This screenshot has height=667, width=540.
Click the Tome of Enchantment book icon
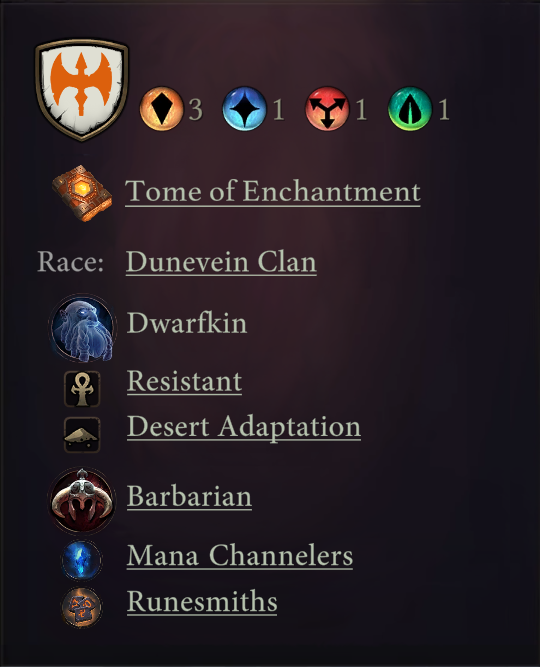[x=82, y=193]
